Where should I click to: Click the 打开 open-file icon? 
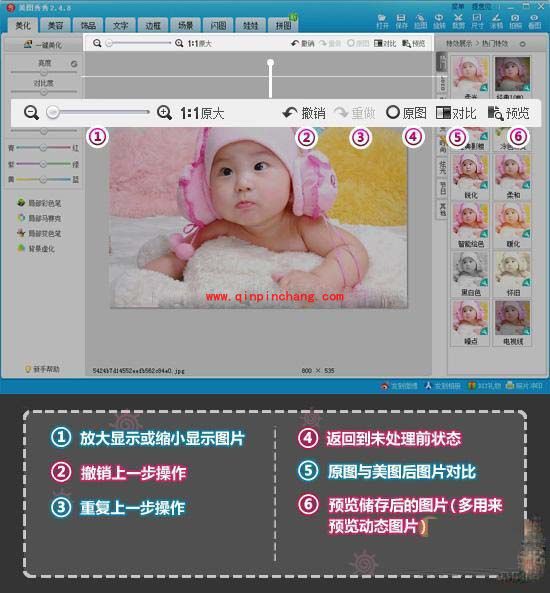(382, 22)
